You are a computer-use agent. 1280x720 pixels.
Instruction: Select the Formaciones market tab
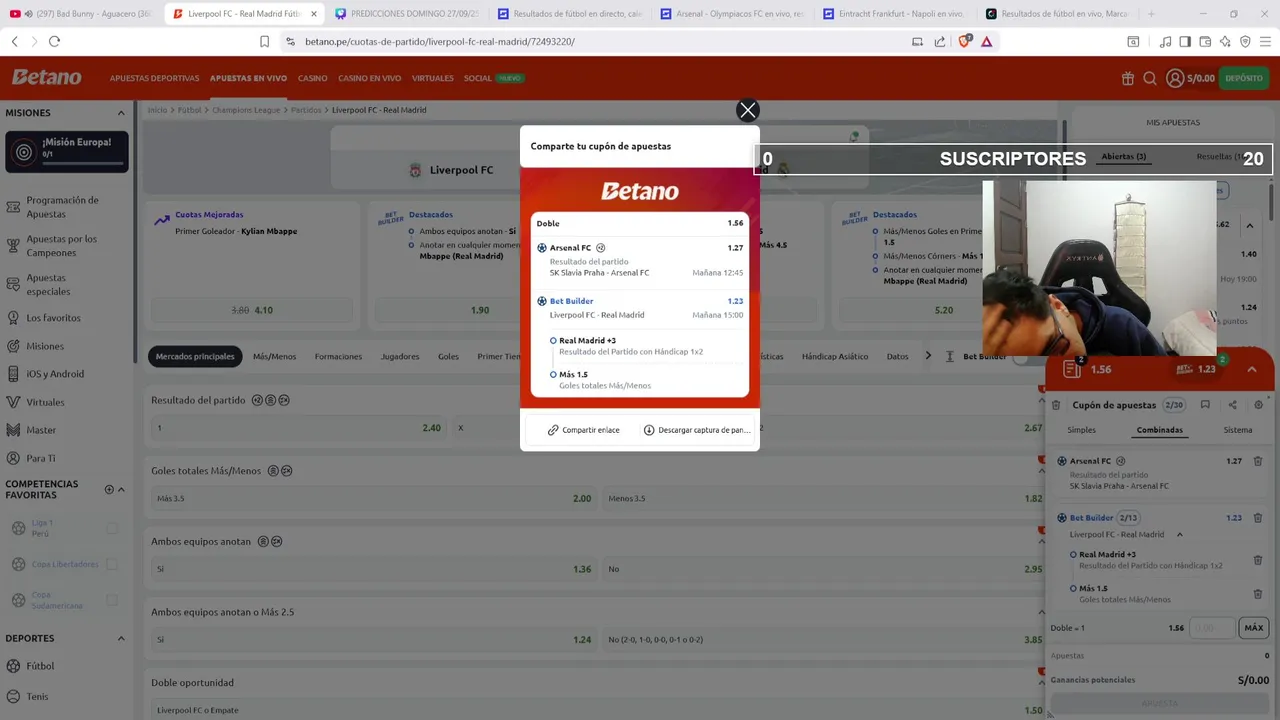point(338,356)
